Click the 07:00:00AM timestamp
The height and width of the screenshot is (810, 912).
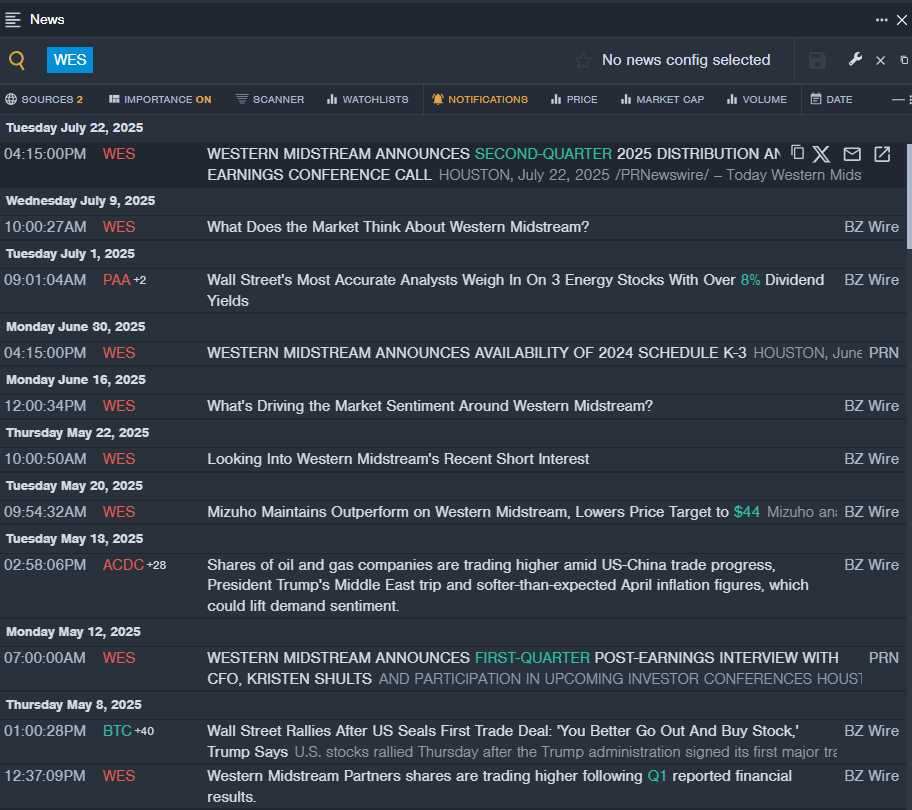coord(45,658)
